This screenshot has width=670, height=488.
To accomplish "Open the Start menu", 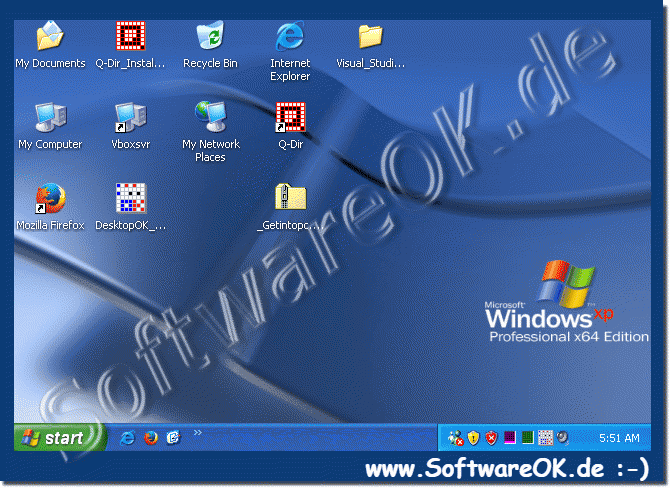I will tap(59, 438).
